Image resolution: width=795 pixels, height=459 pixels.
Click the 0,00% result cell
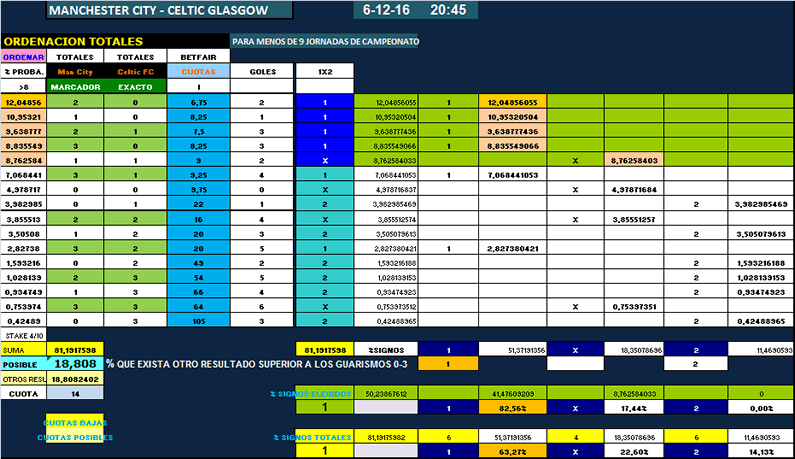761,408
